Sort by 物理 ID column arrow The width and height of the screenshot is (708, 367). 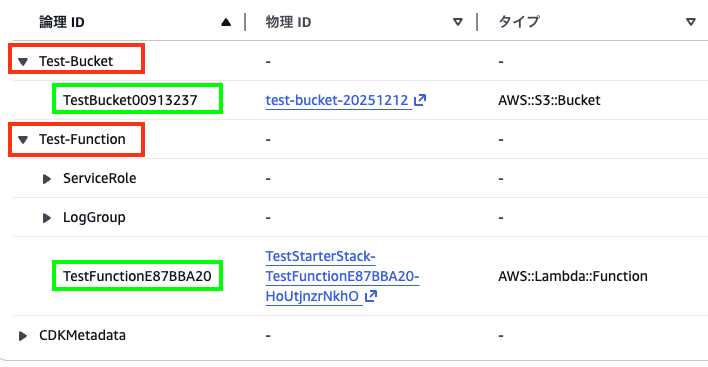click(x=458, y=22)
